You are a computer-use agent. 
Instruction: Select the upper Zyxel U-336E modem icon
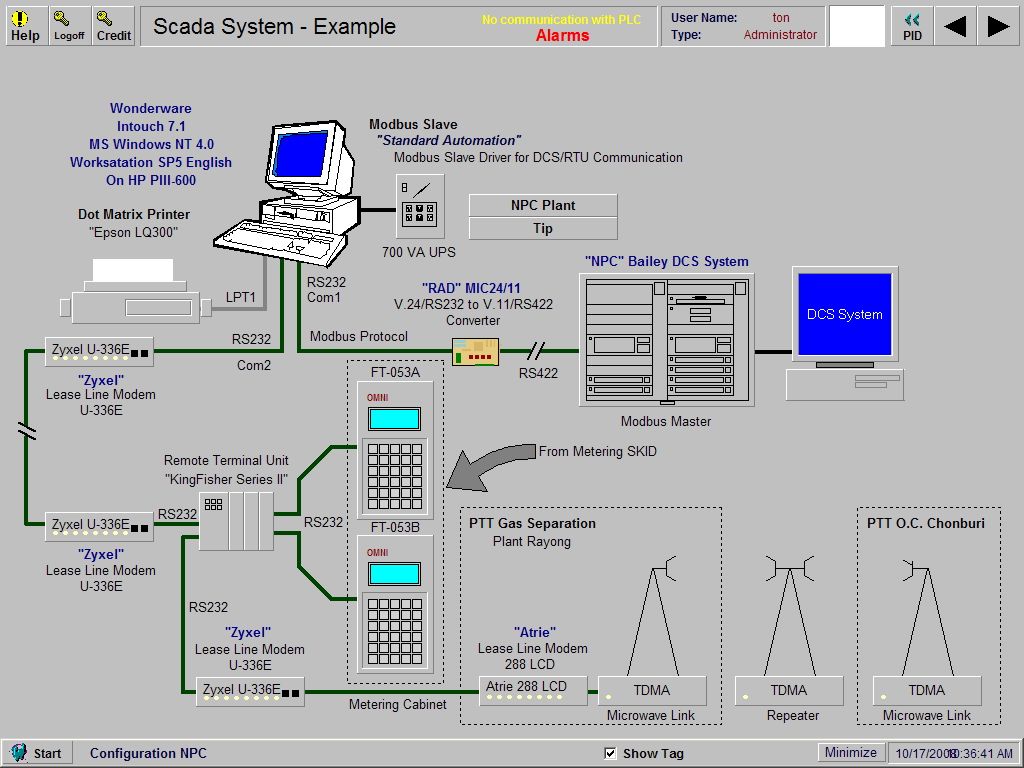(x=97, y=350)
